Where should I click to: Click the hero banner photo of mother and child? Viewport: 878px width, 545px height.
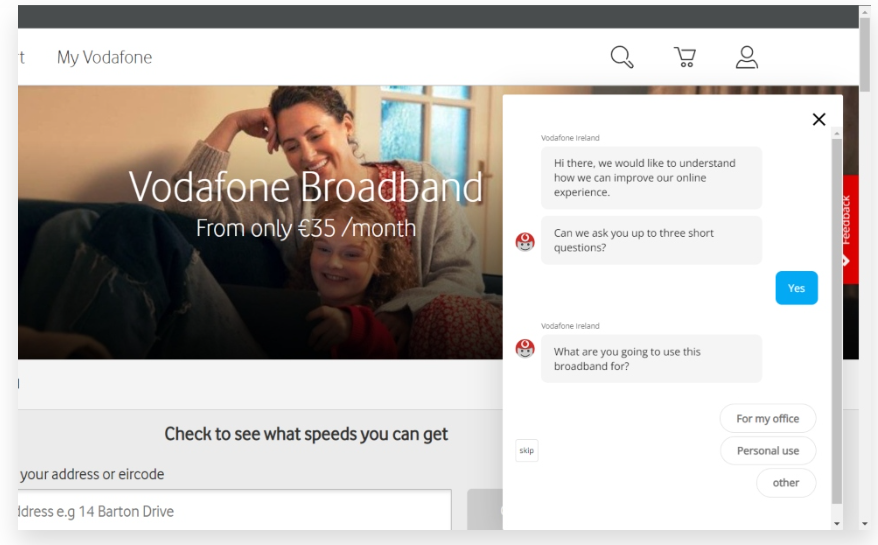tap(260, 222)
